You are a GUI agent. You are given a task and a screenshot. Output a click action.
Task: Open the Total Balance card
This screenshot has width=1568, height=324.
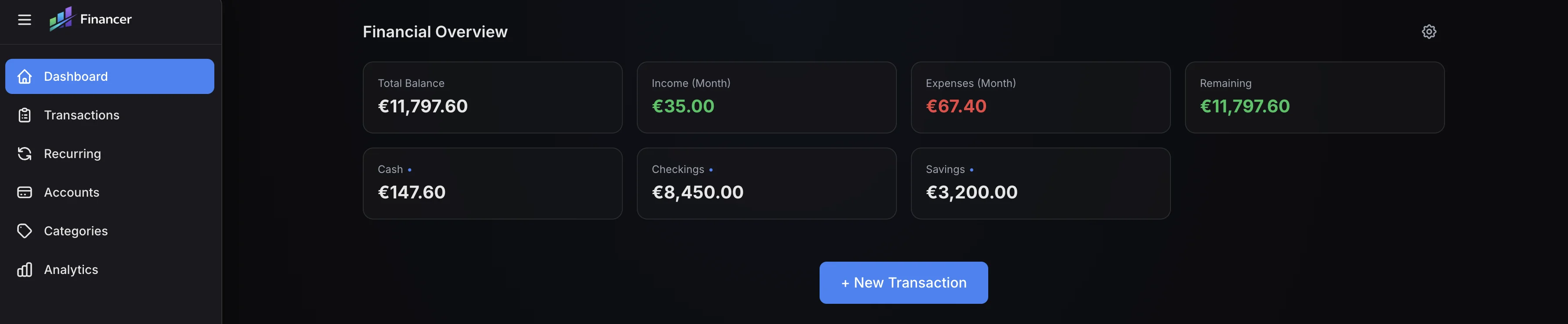(492, 97)
